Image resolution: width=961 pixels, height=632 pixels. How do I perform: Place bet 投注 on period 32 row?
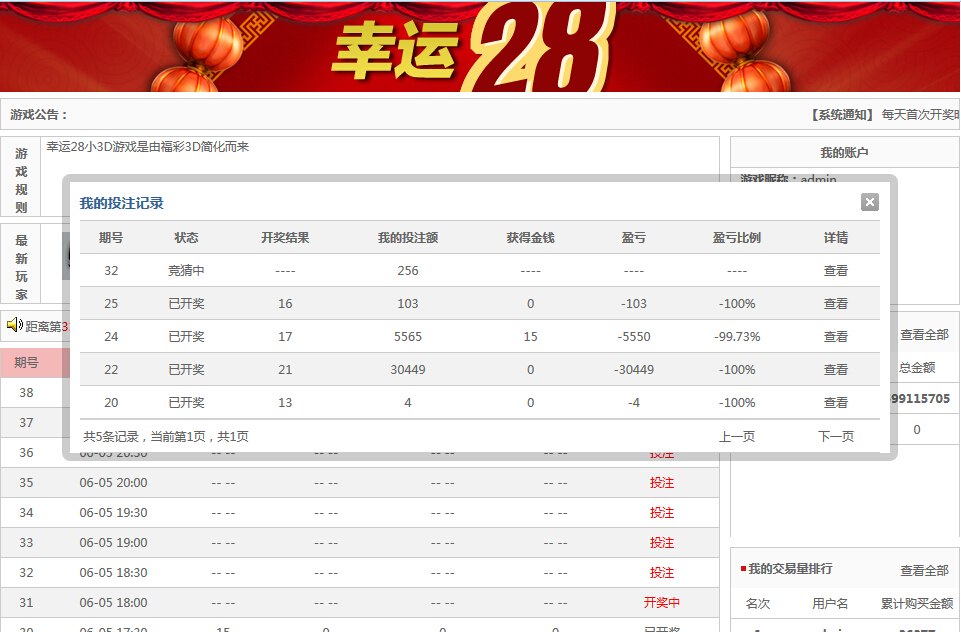(662, 573)
